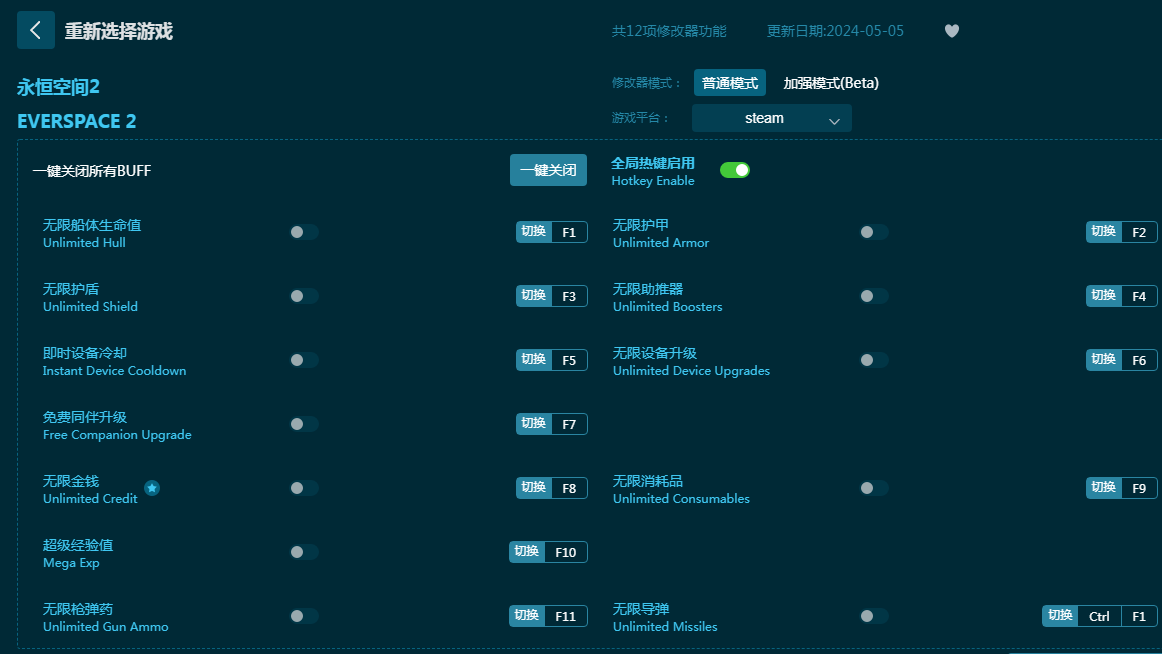
Task: Click 切换 button for F8 hotkey
Action: tap(534, 488)
